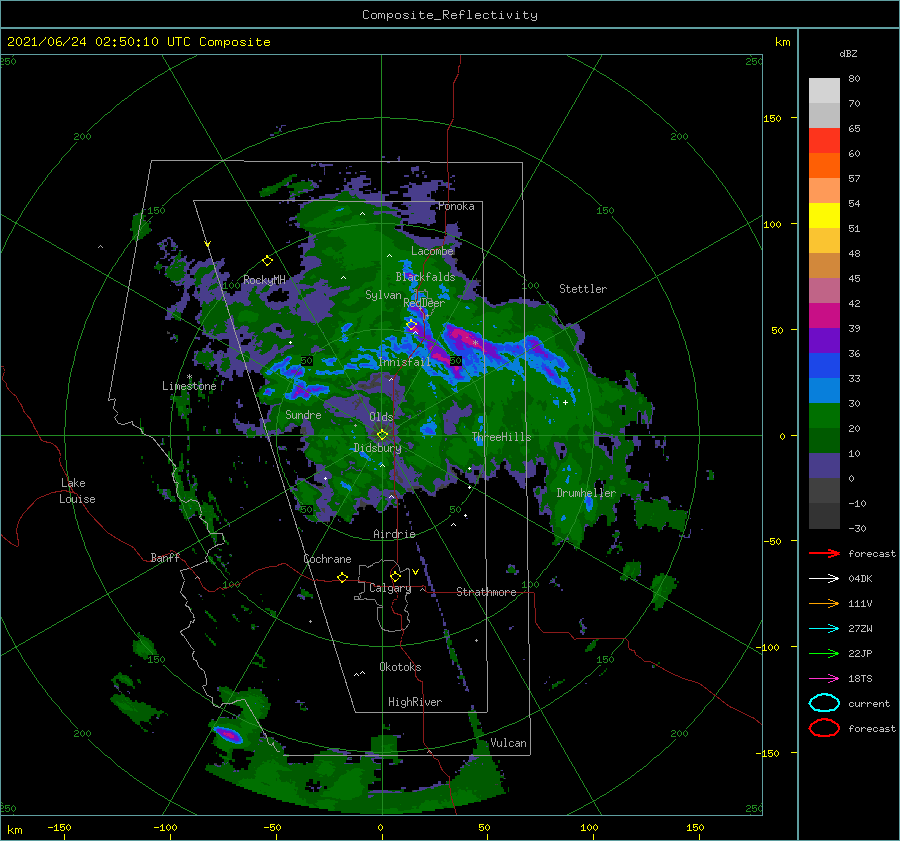Viewport: 900px width, 841px height.
Task: Click the red forecast arrow in legend
Action: tap(824, 553)
